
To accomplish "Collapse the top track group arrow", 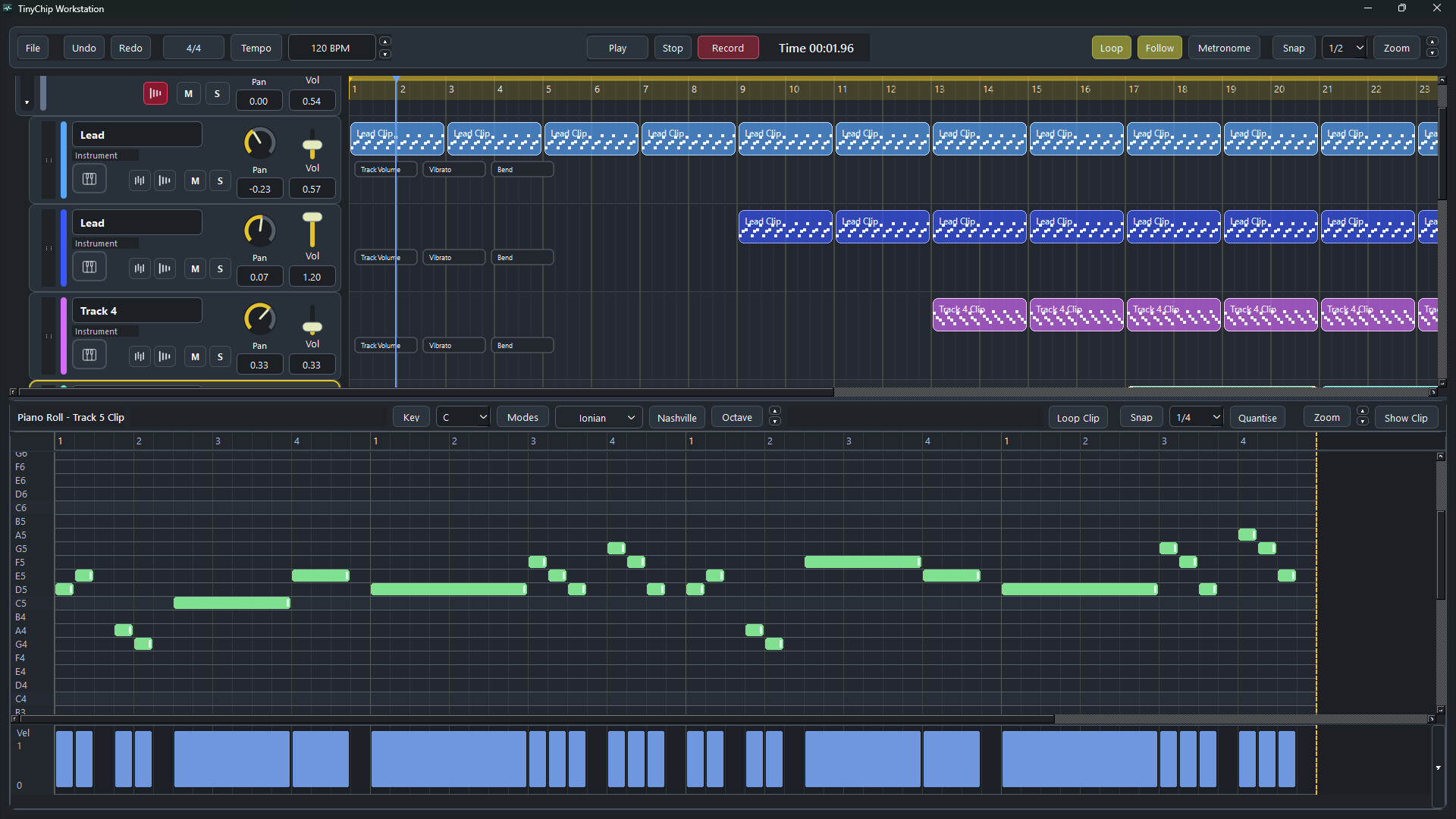I will click(27, 102).
